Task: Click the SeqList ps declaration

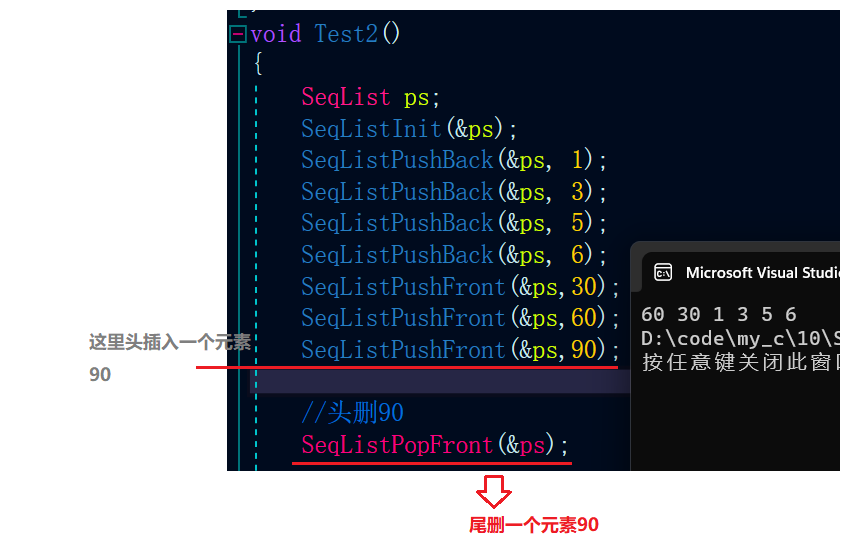Action: coord(371,97)
